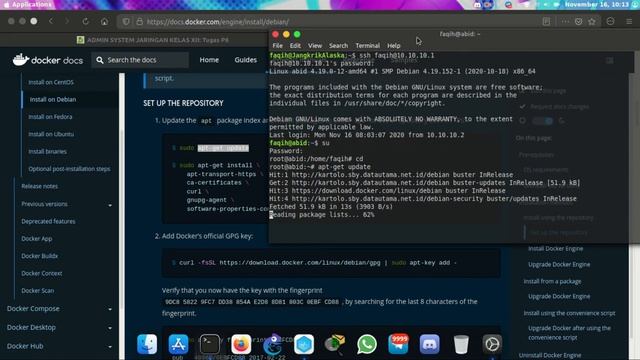Go to Firefox home page
Screen dimensions: 640x360
pos(104,21)
